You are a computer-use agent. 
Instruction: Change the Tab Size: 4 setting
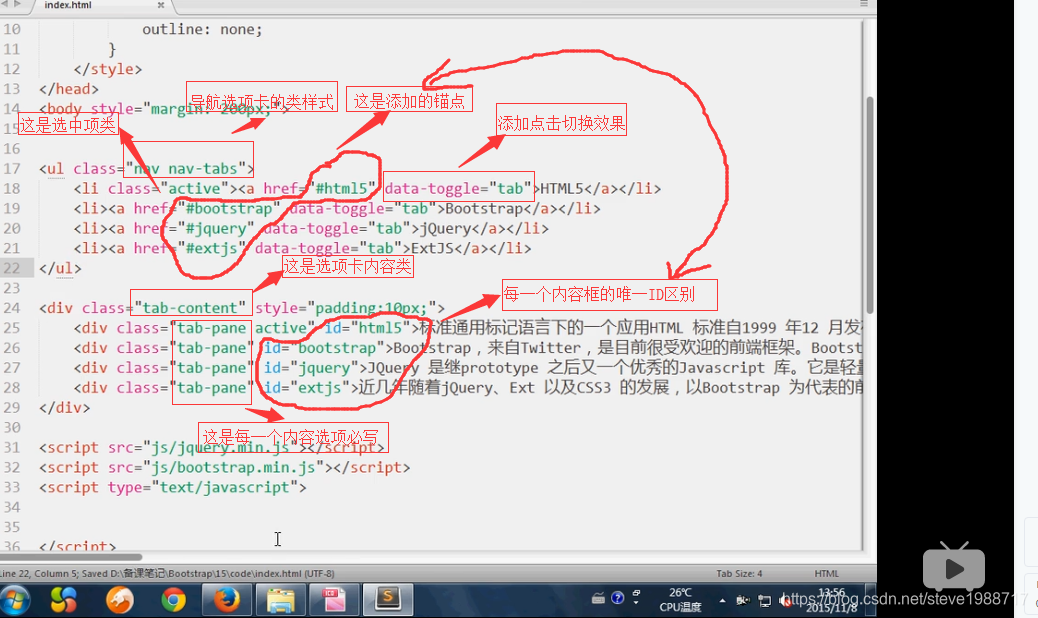(739, 574)
